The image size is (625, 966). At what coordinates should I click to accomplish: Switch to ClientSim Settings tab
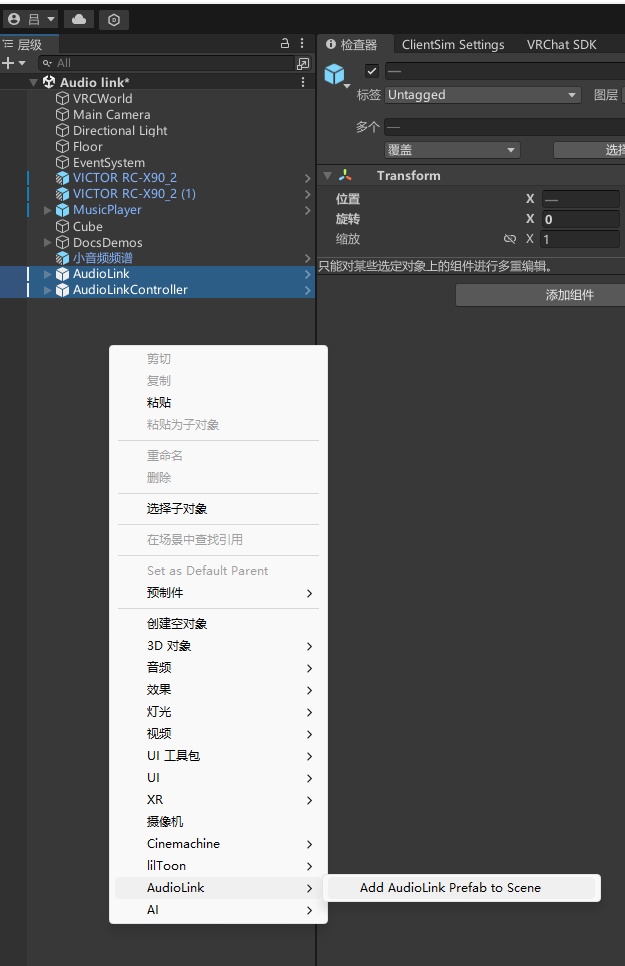point(453,44)
